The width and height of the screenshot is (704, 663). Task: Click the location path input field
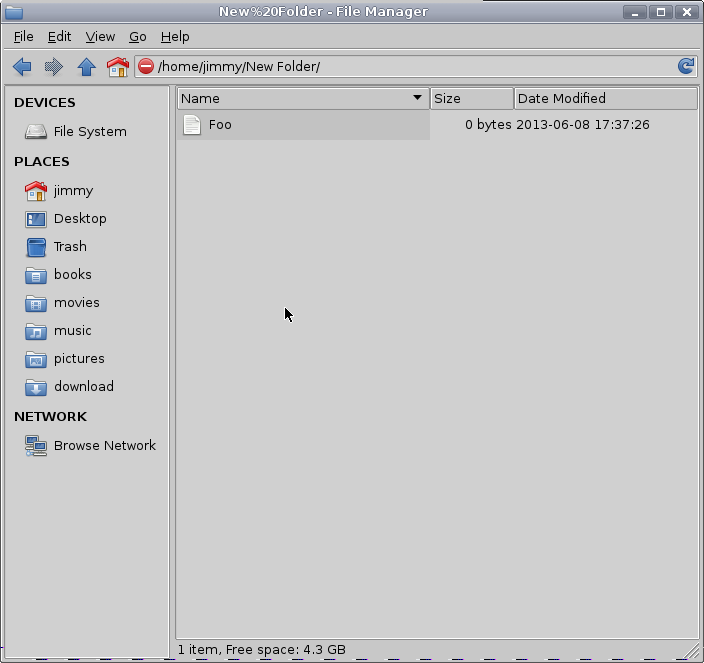[410, 67]
